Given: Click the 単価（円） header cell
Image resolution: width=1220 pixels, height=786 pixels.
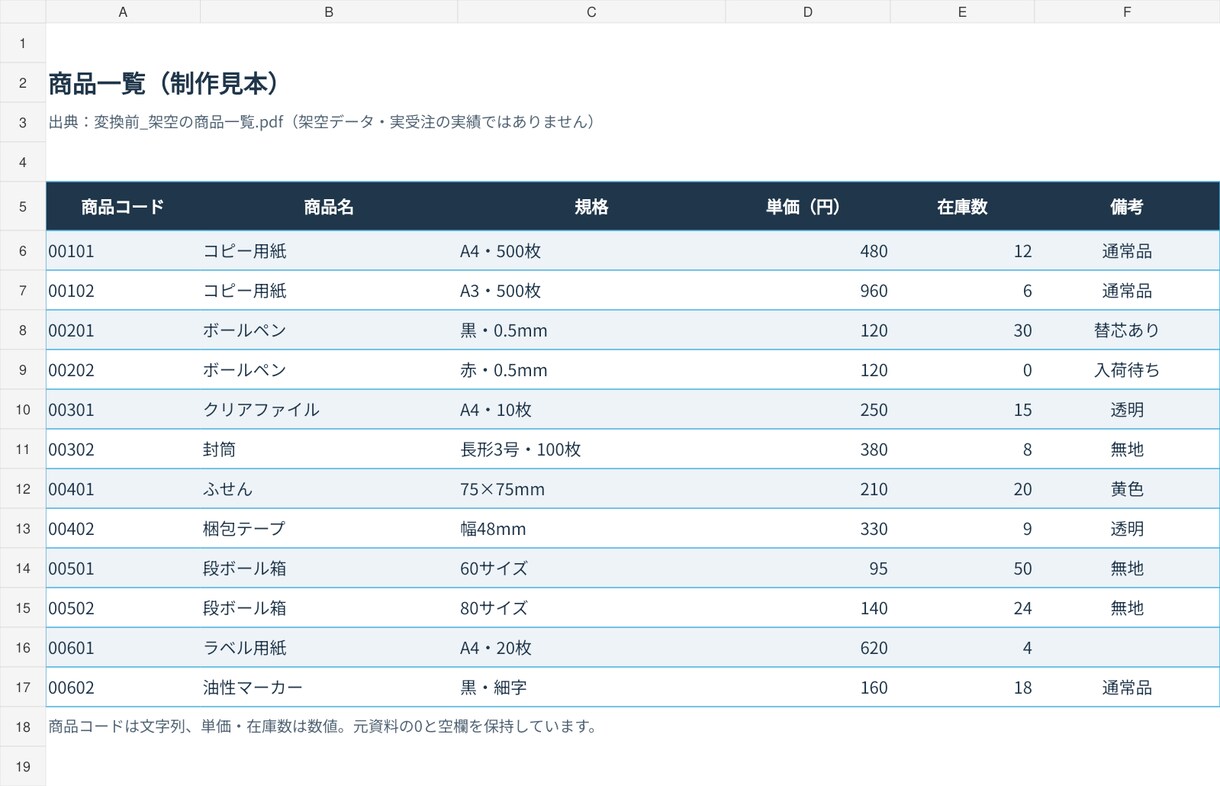Looking at the screenshot, I should (x=807, y=207).
